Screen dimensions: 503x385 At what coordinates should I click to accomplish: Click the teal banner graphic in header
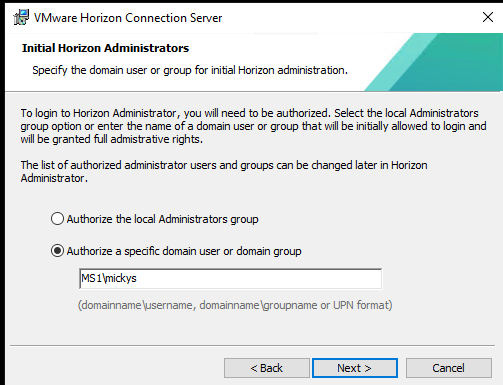pyautogui.click(x=434, y=62)
